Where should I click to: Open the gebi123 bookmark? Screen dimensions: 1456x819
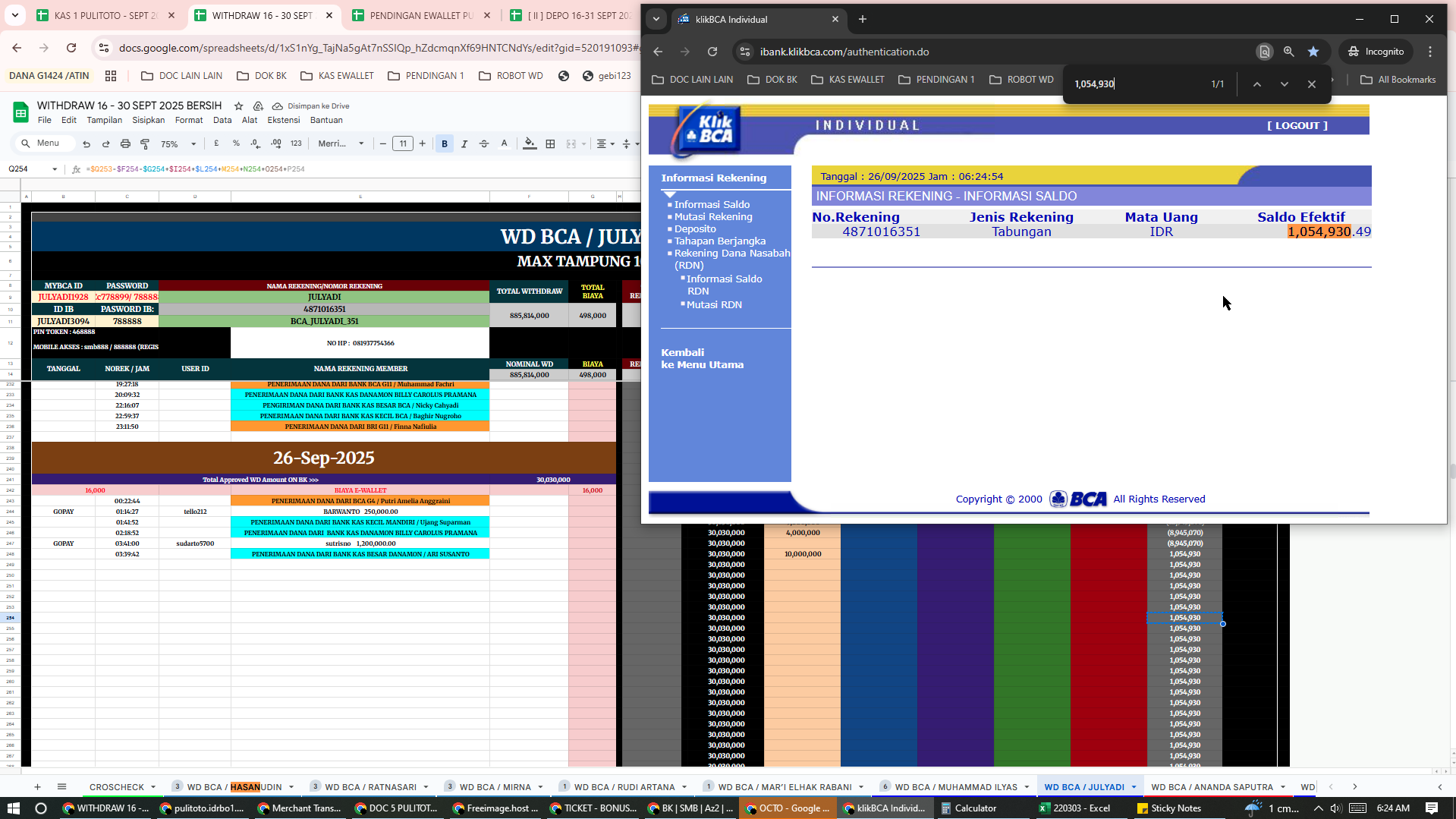pyautogui.click(x=606, y=76)
